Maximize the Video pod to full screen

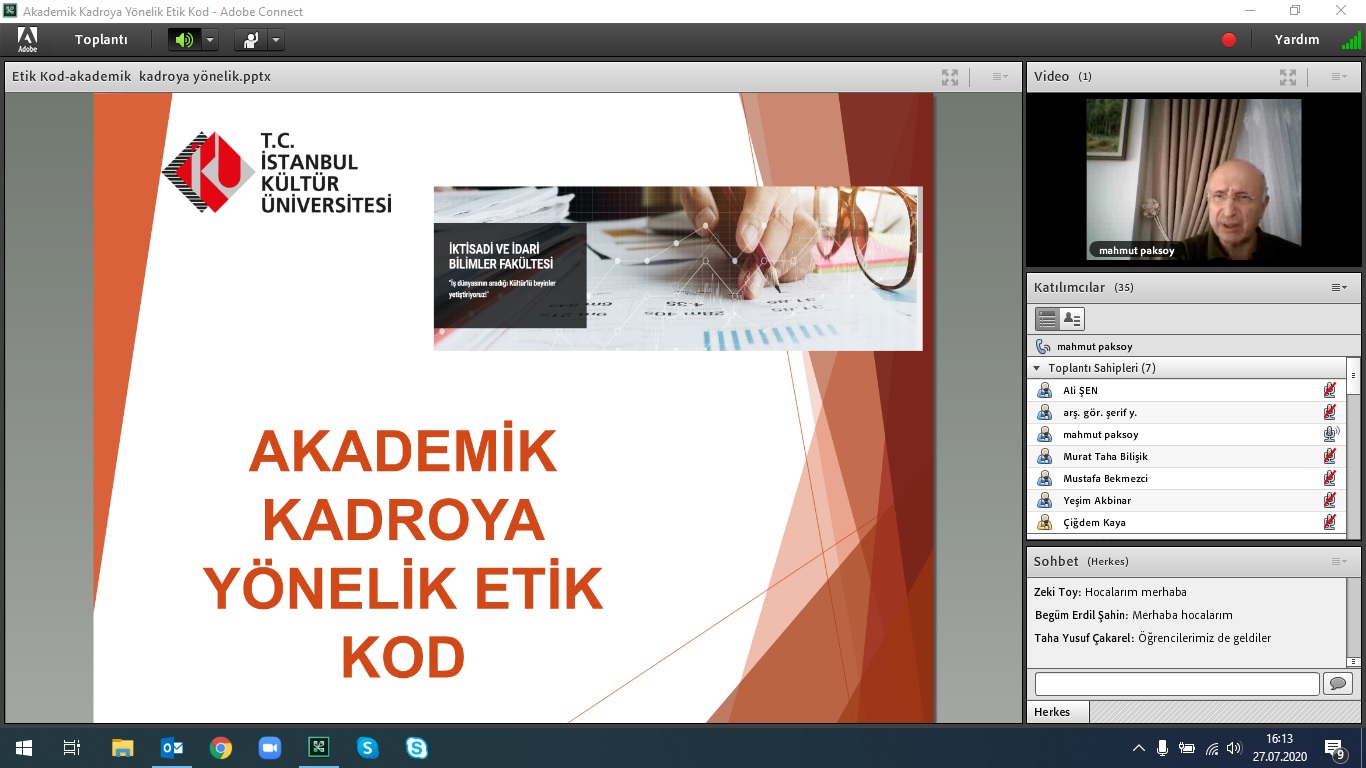pyautogui.click(x=1288, y=77)
